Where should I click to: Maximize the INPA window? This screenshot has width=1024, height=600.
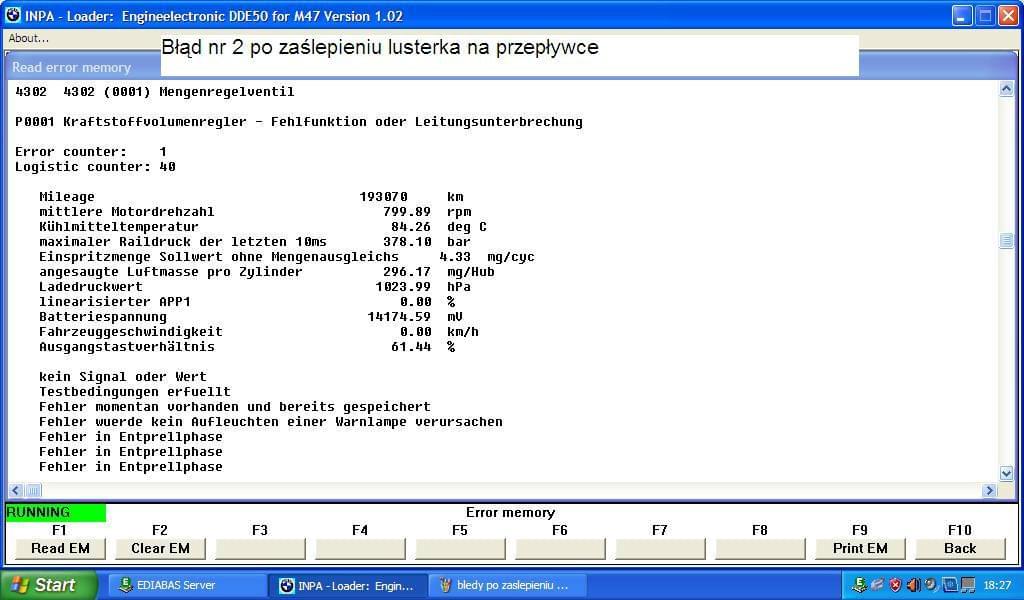pos(985,16)
